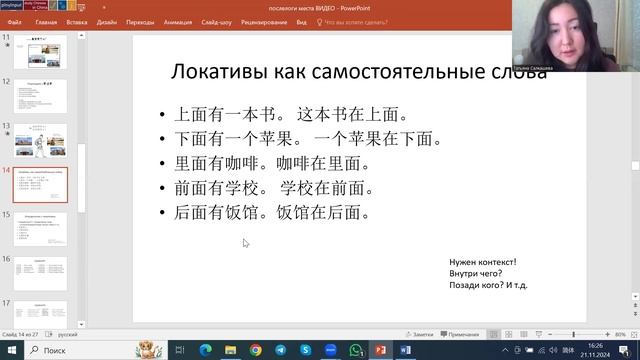The height and width of the screenshot is (360, 640).
Task: Click the zoom out minus button
Action: pyautogui.click(x=550, y=334)
